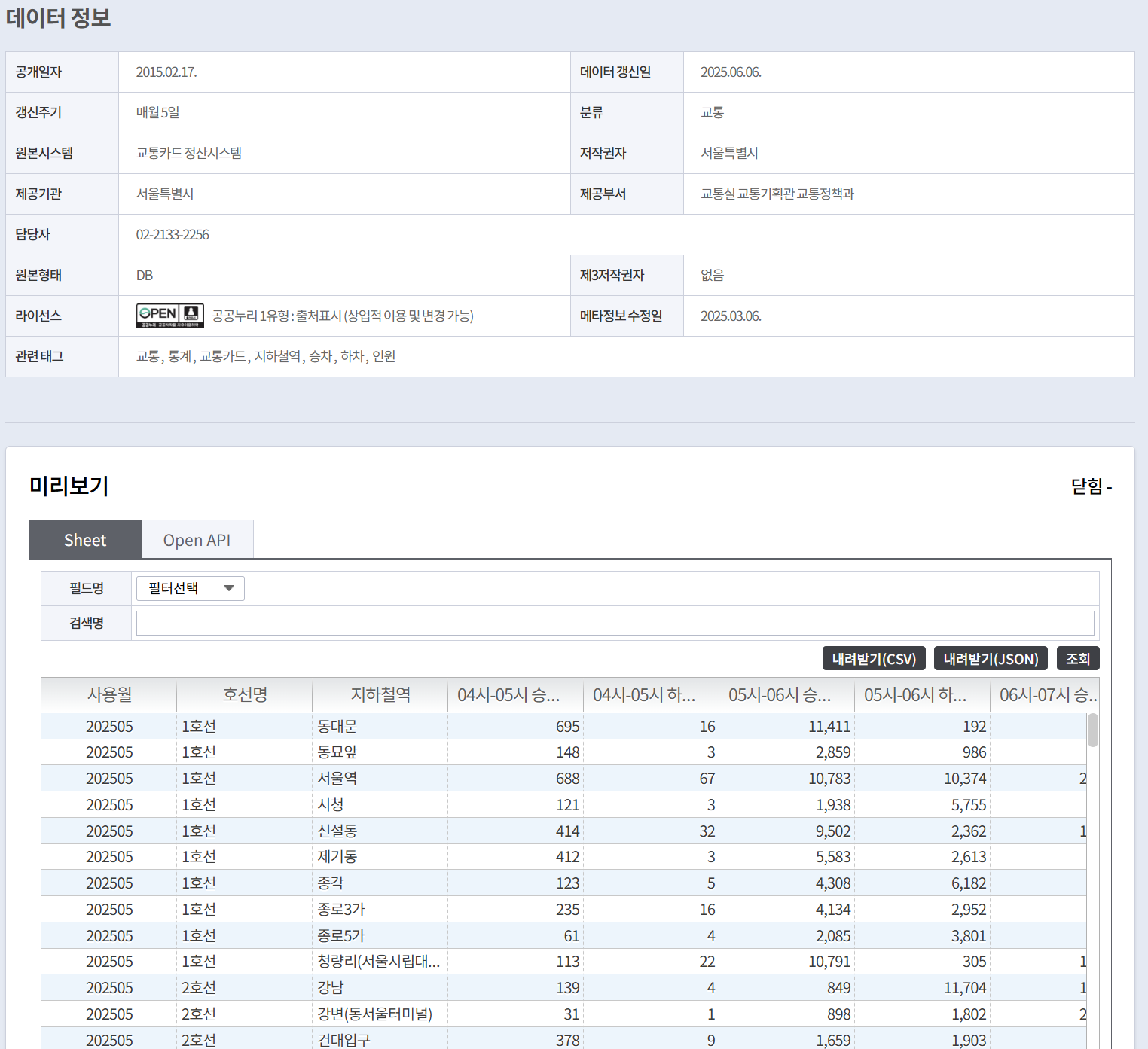Viewport: 1148px width, 1049px height.
Task: Sort by 지하철역 column header
Action: [380, 694]
